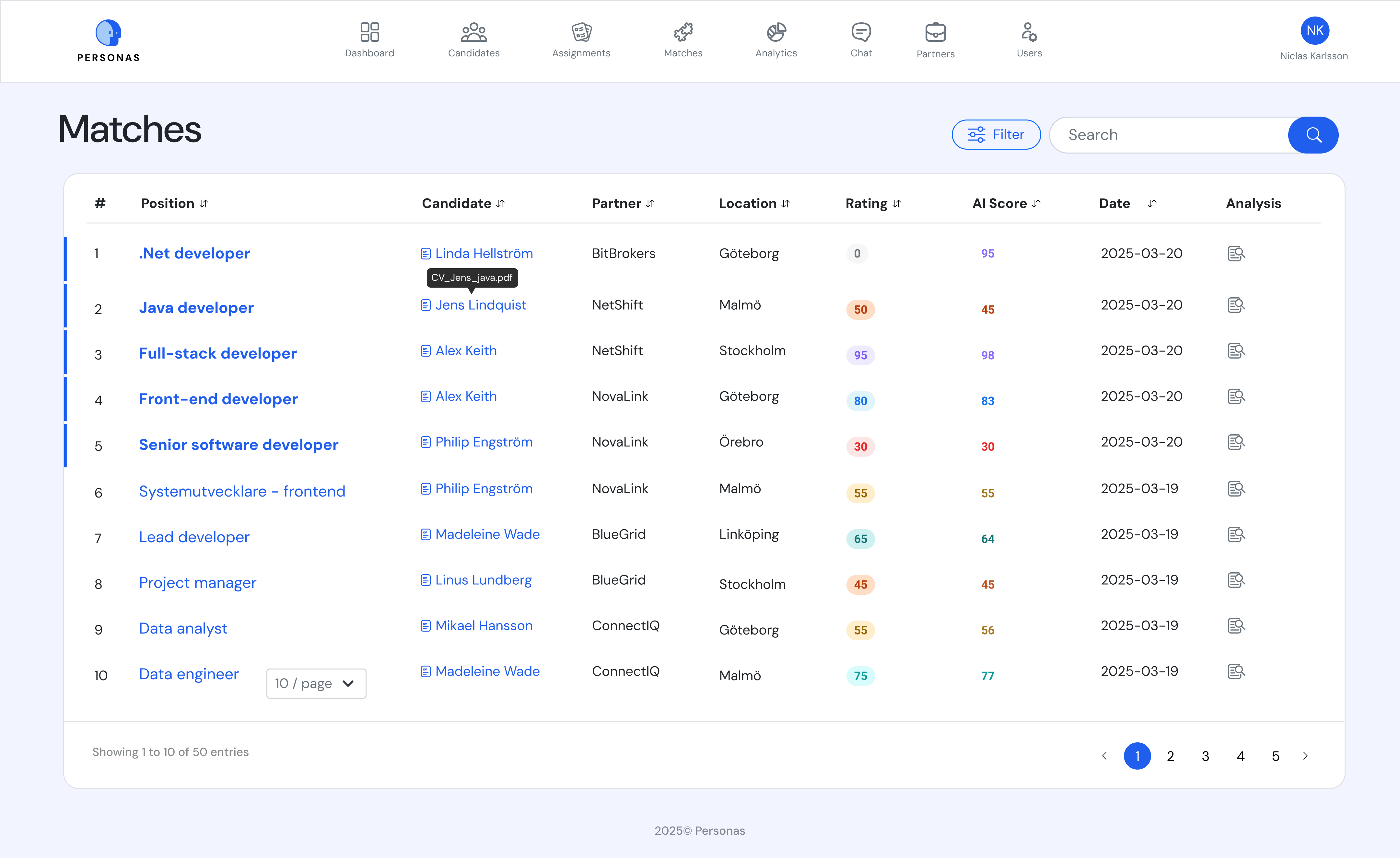Click the blue search magnifier button
Viewport: 1400px width, 858px height.
click(x=1313, y=134)
